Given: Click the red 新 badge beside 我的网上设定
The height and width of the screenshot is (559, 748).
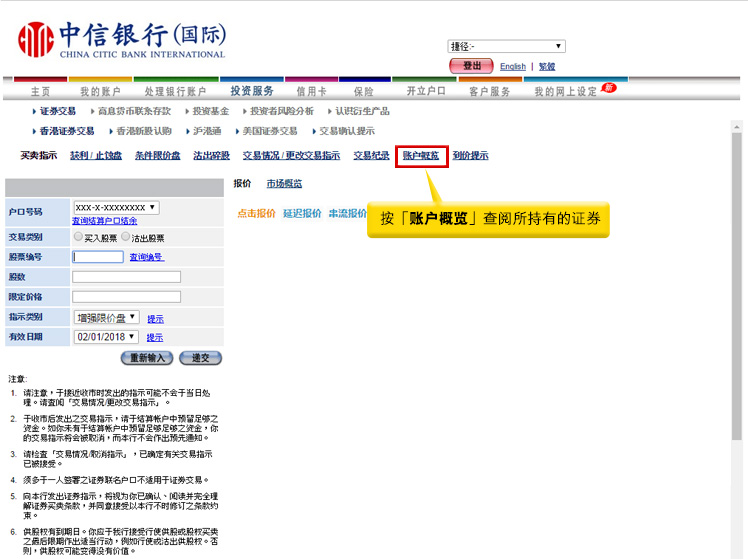Looking at the screenshot, I should point(608,88).
